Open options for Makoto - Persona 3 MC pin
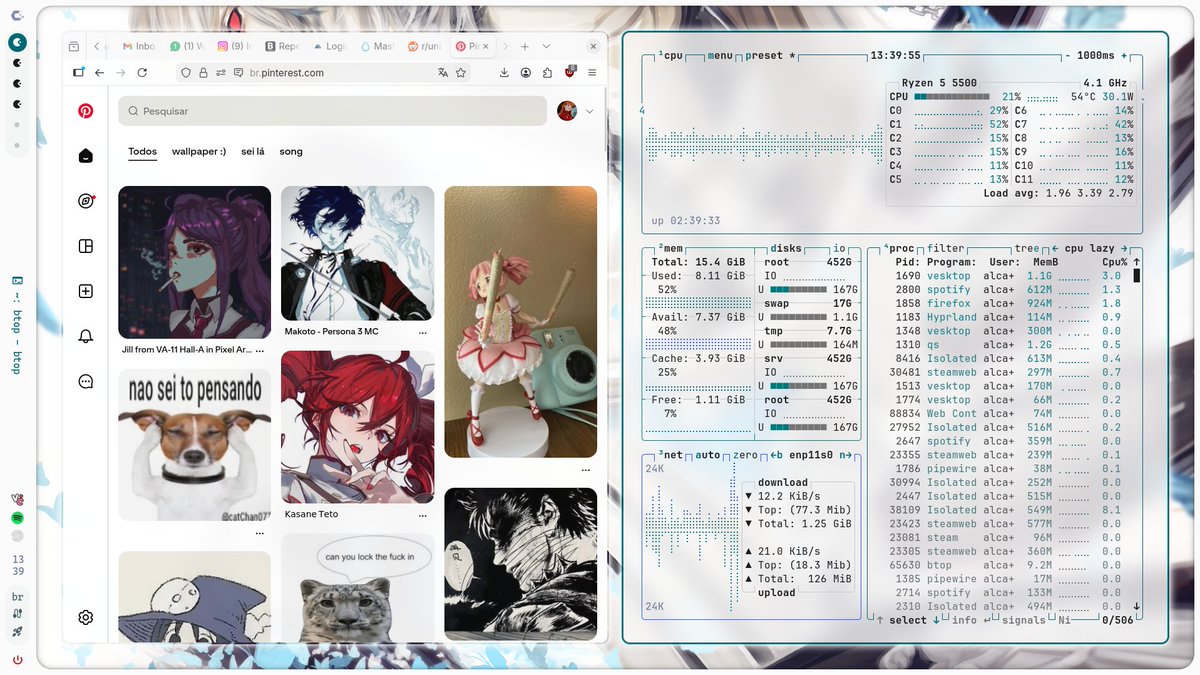The height and width of the screenshot is (675, 1200). [423, 331]
